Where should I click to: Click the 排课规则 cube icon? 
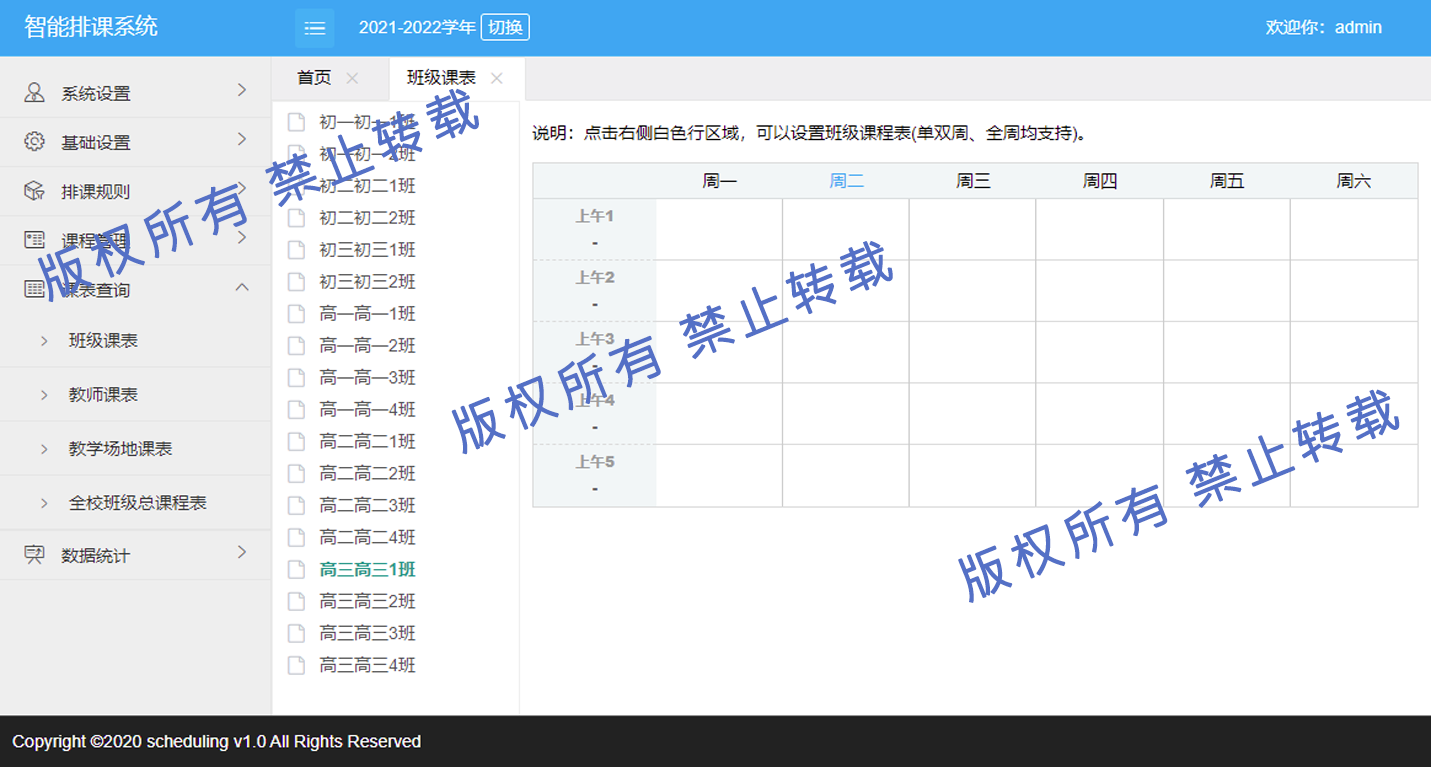[x=34, y=191]
